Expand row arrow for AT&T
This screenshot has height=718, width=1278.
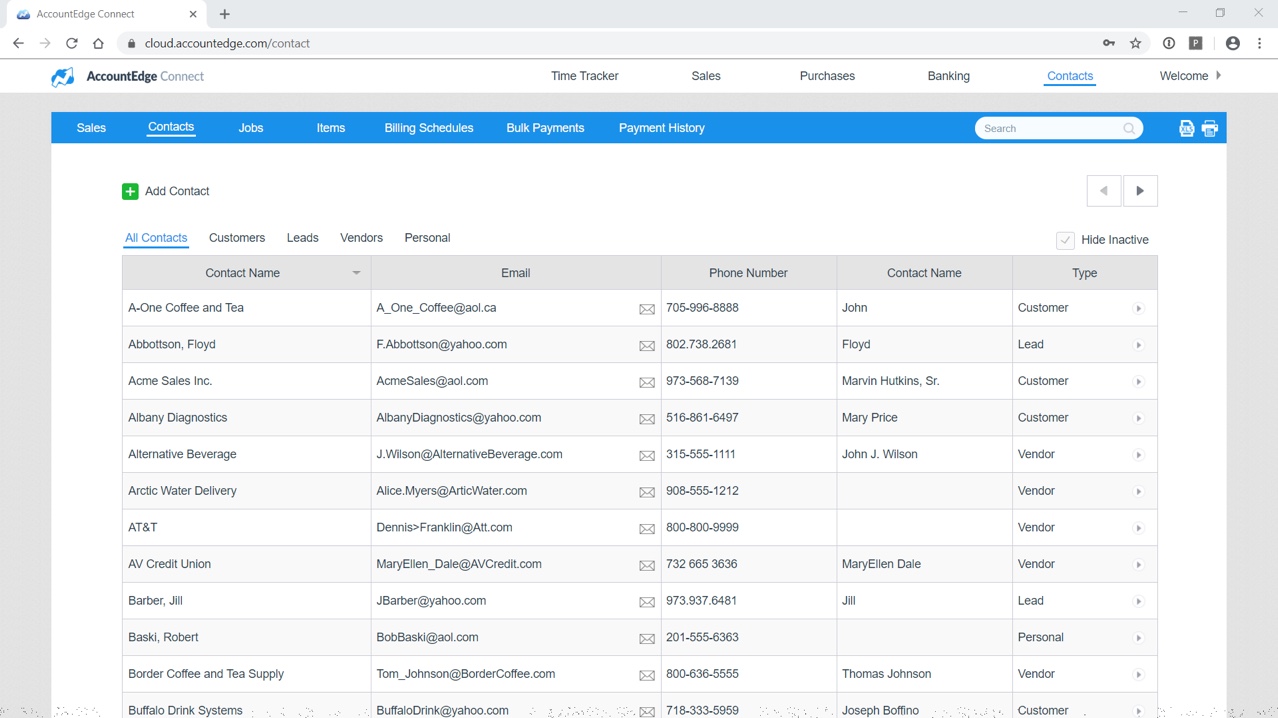coord(1138,528)
